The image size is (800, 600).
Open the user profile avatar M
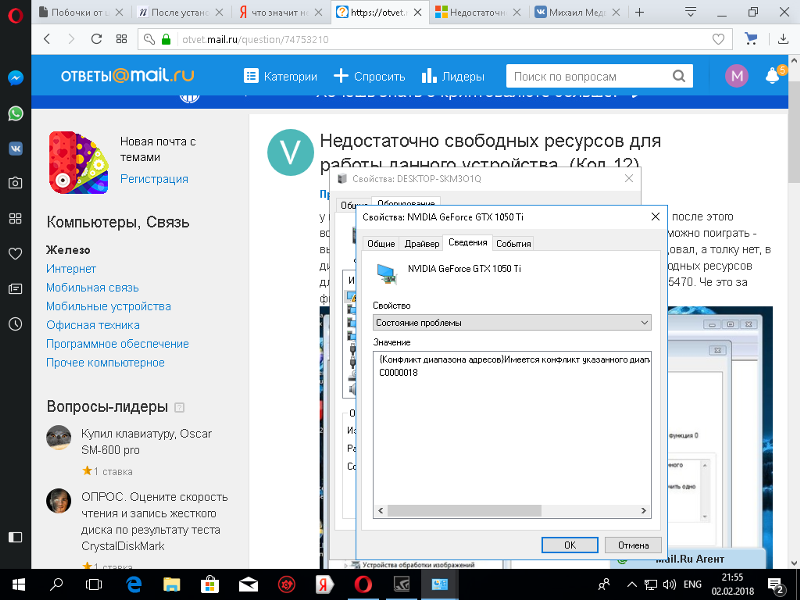click(x=736, y=77)
